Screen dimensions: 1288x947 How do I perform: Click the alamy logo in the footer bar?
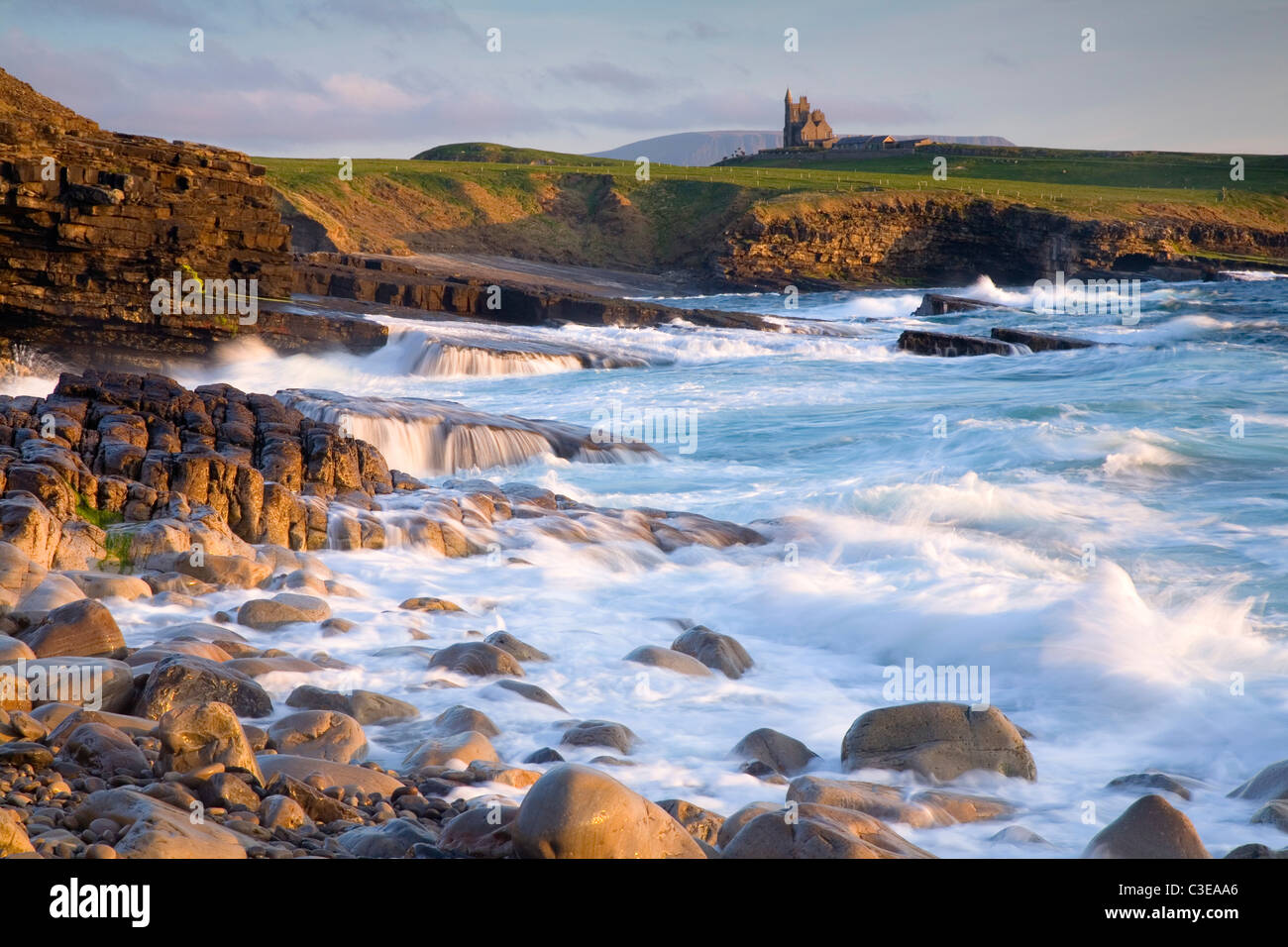pos(99,902)
